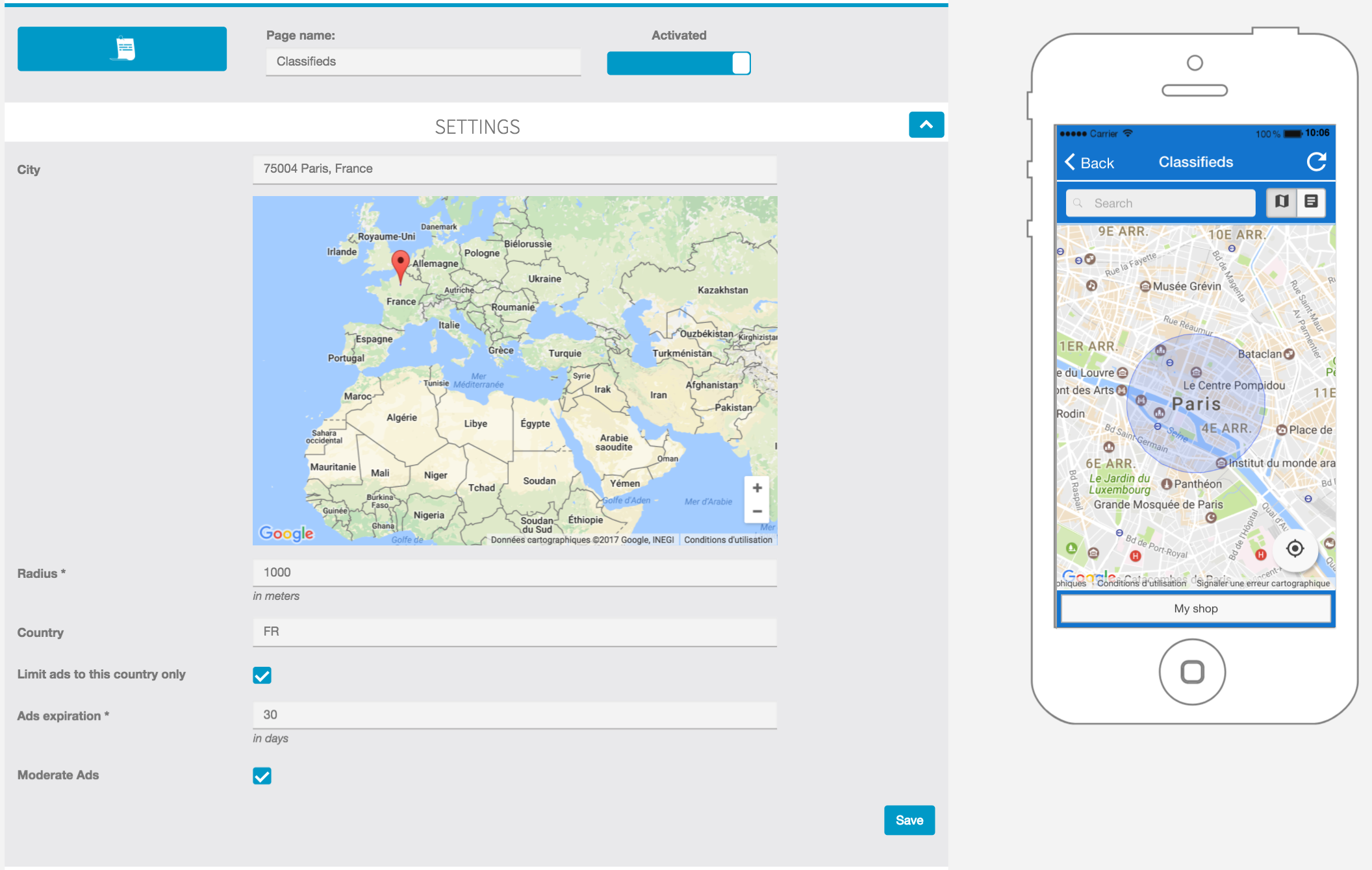Open Conditions d'utilisation link on map

click(x=728, y=540)
